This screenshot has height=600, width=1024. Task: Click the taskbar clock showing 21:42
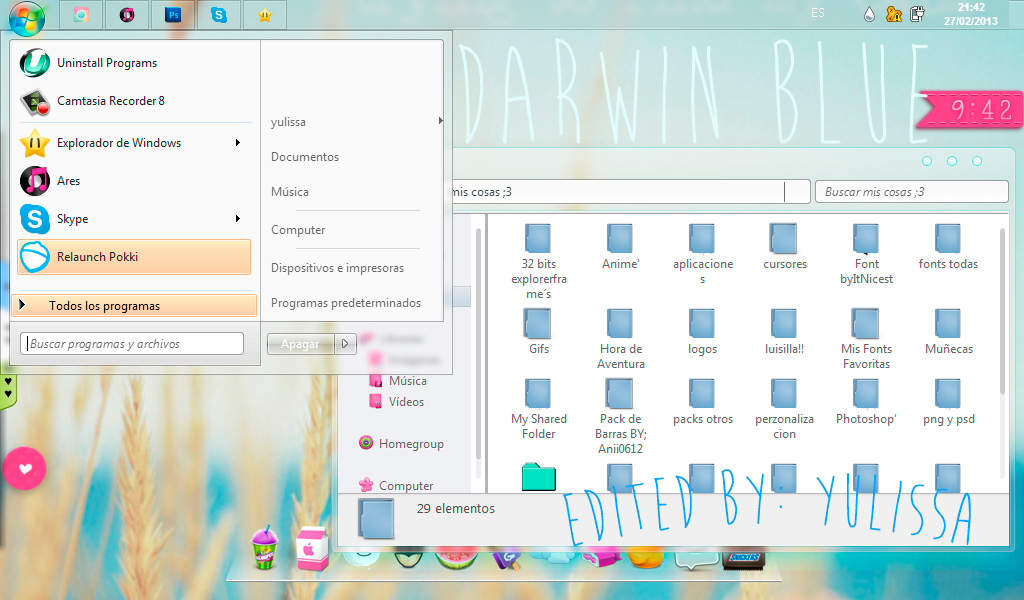tap(970, 14)
